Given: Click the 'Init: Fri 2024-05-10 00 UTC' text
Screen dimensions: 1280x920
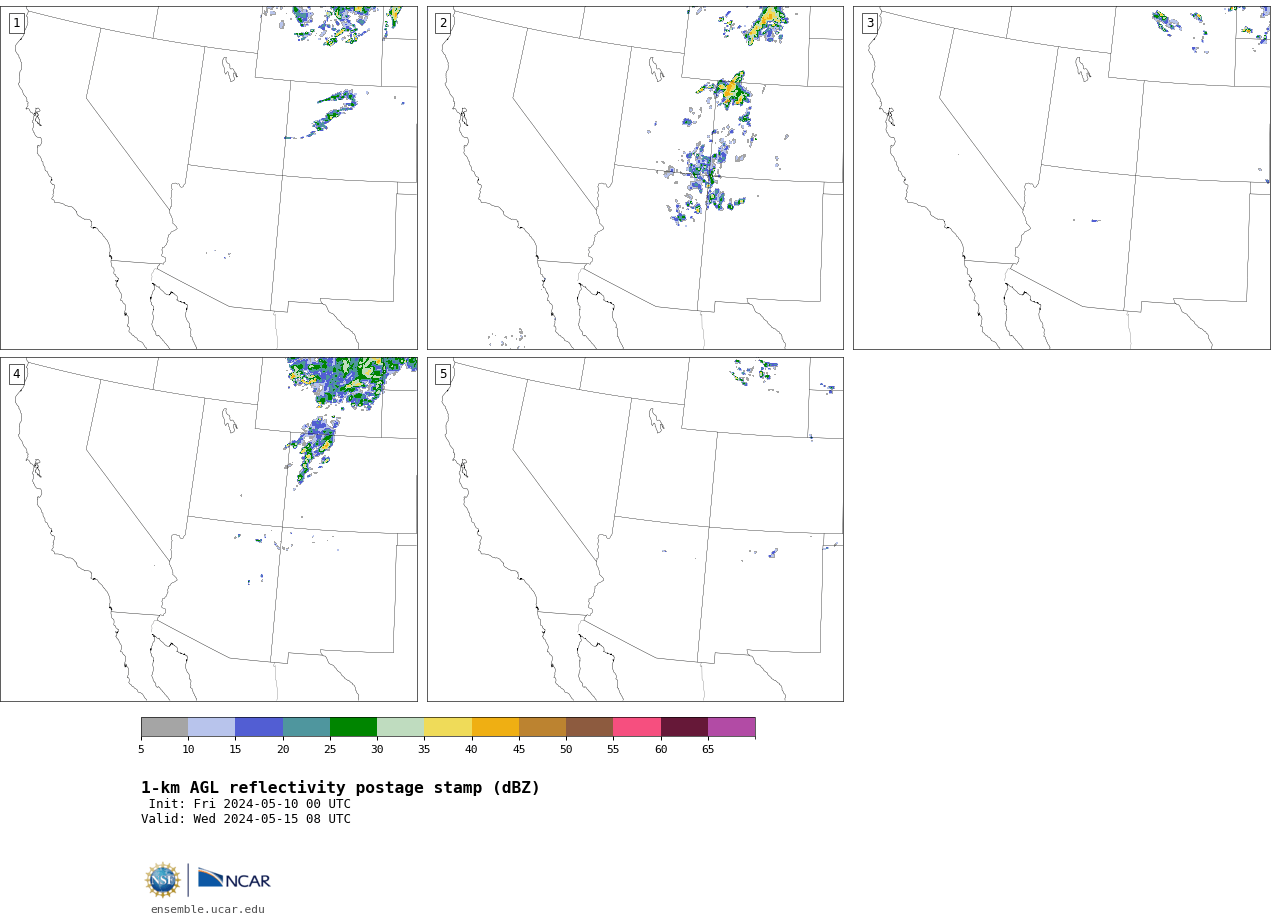Looking at the screenshot, I should tap(250, 804).
